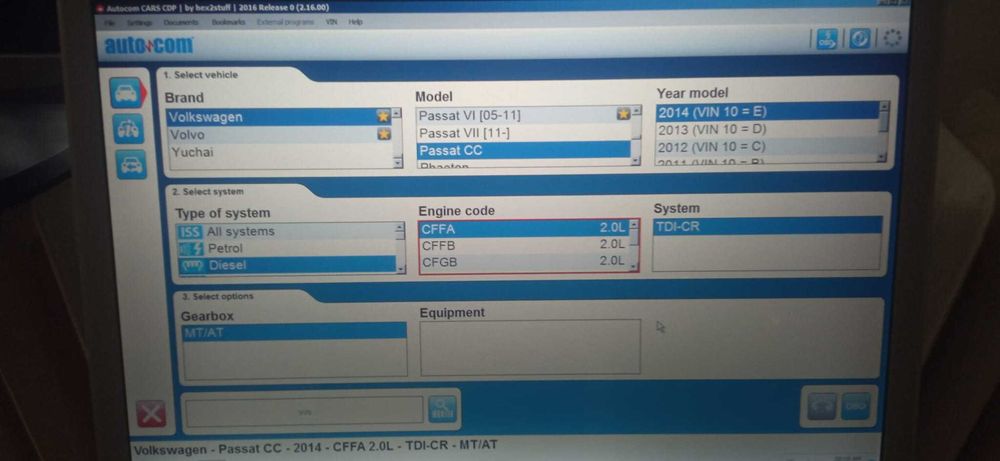
Task: Toggle favorite star next to Volkswagen
Action: [x=383, y=117]
